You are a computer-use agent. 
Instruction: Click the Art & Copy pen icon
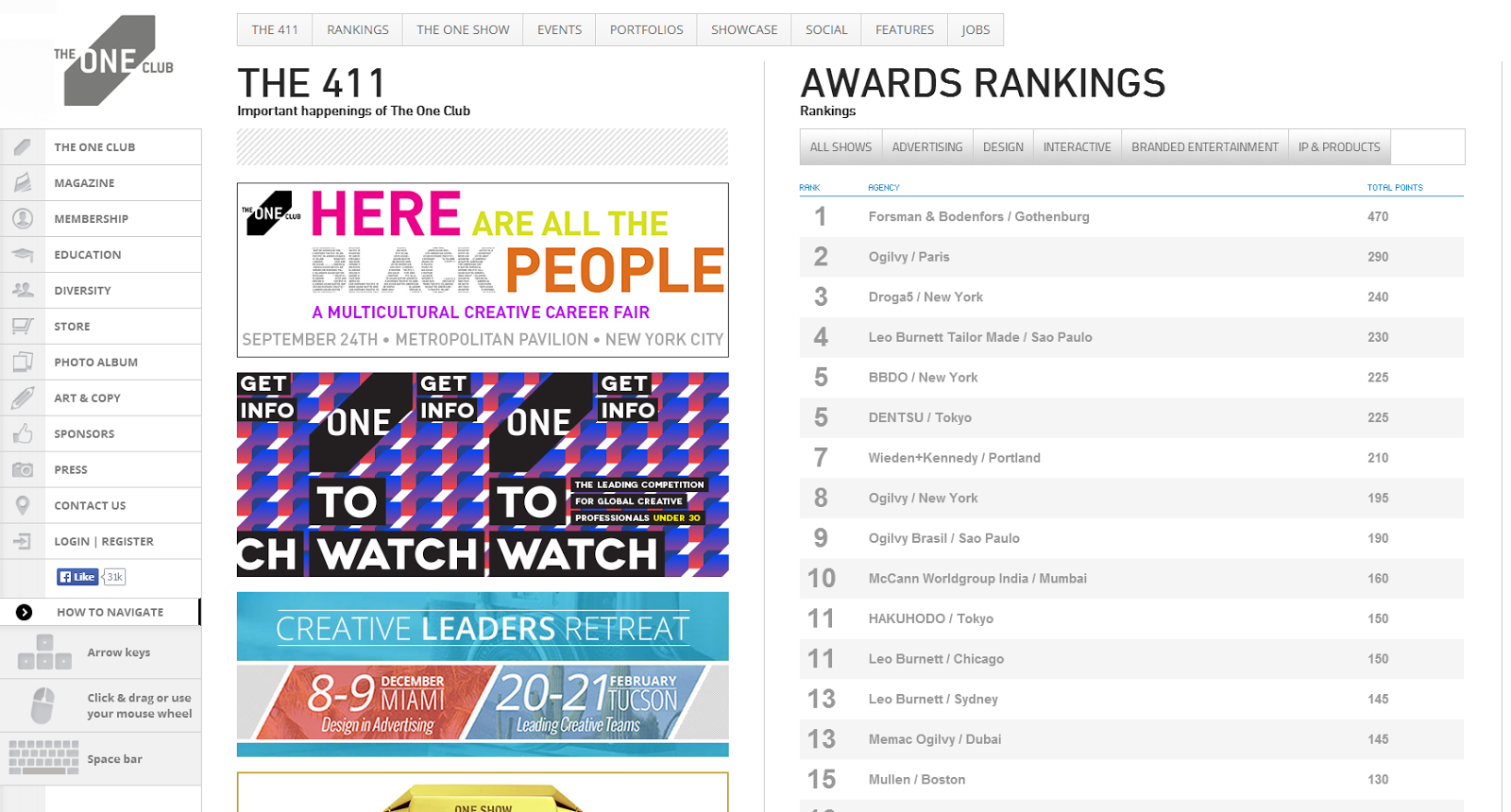pos(23,398)
